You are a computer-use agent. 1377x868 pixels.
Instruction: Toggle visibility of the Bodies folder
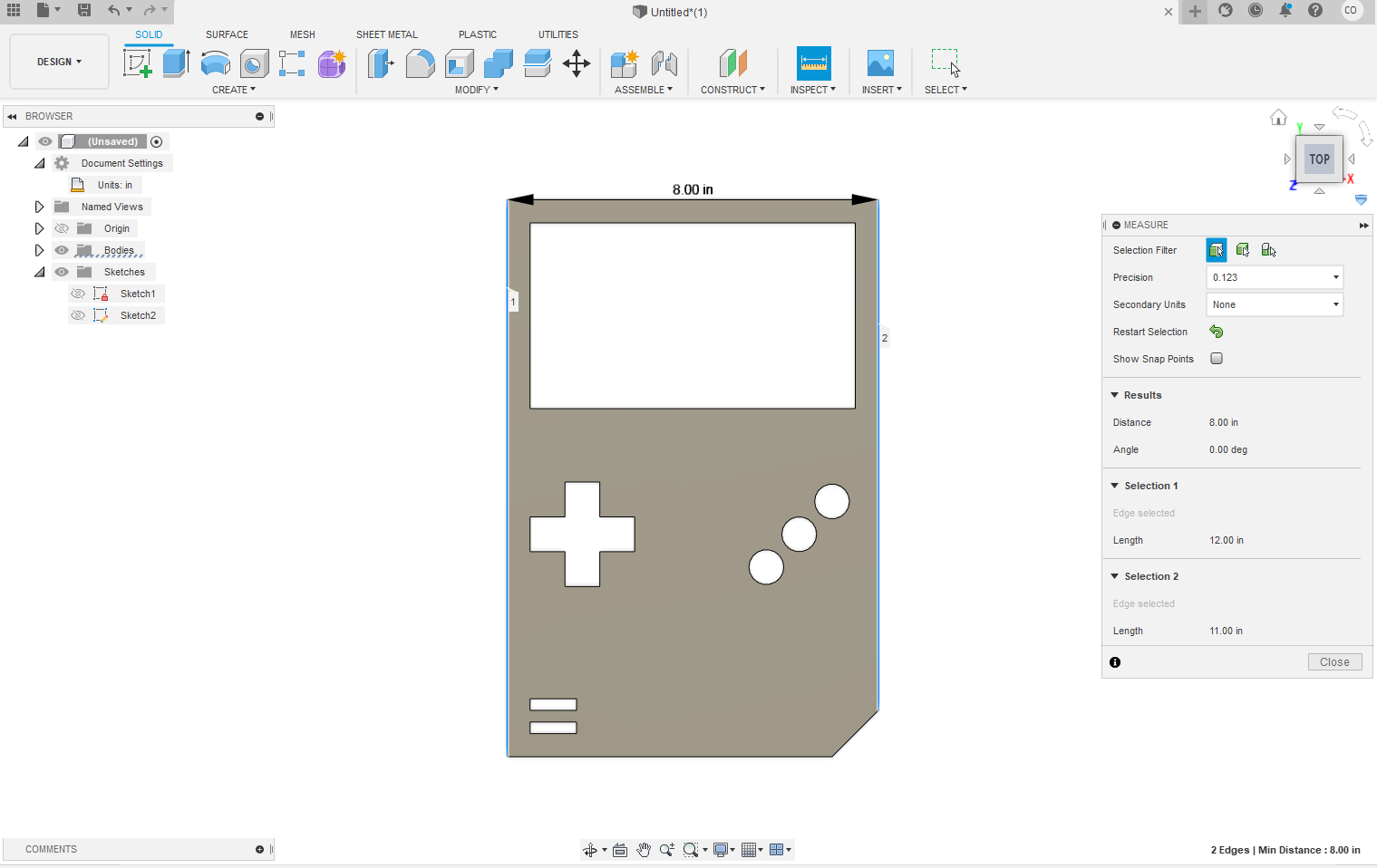(62, 250)
